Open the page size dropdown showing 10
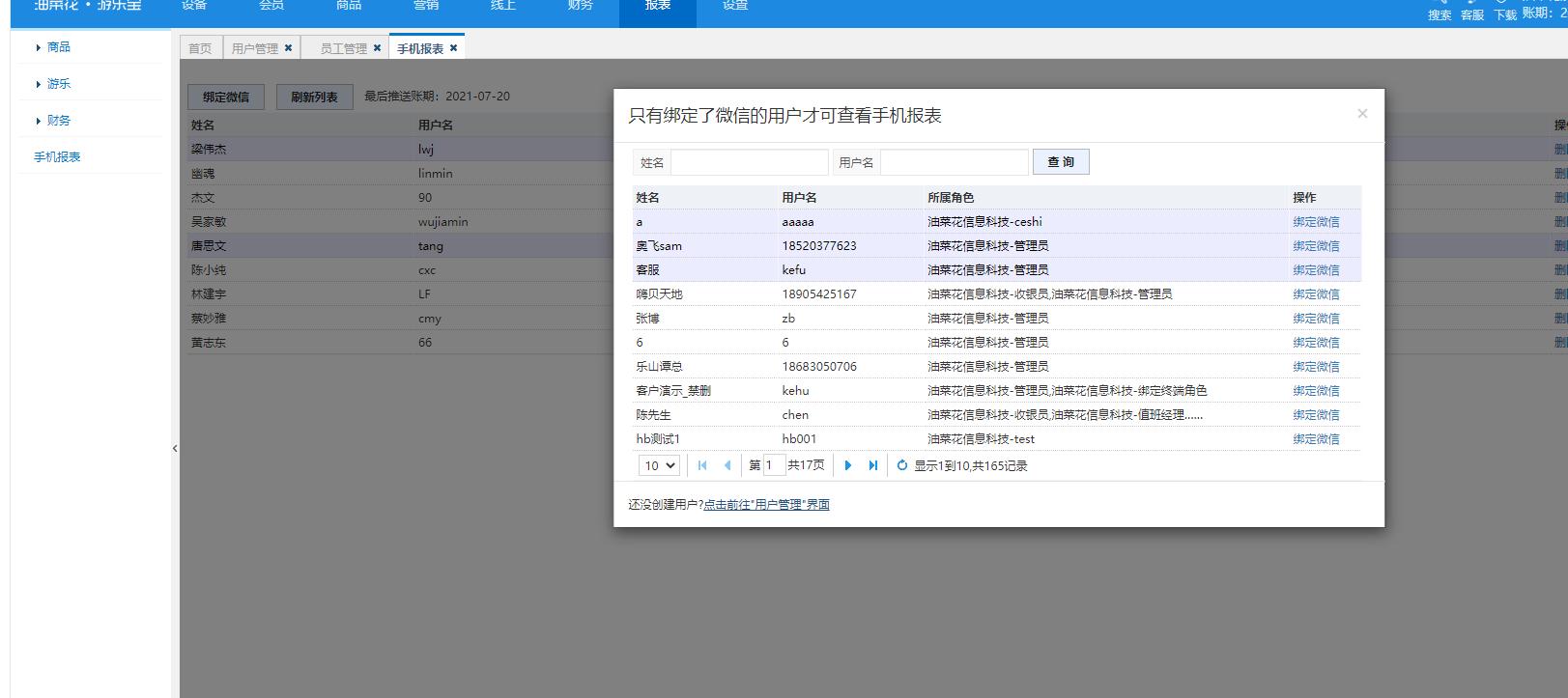 pyautogui.click(x=659, y=465)
